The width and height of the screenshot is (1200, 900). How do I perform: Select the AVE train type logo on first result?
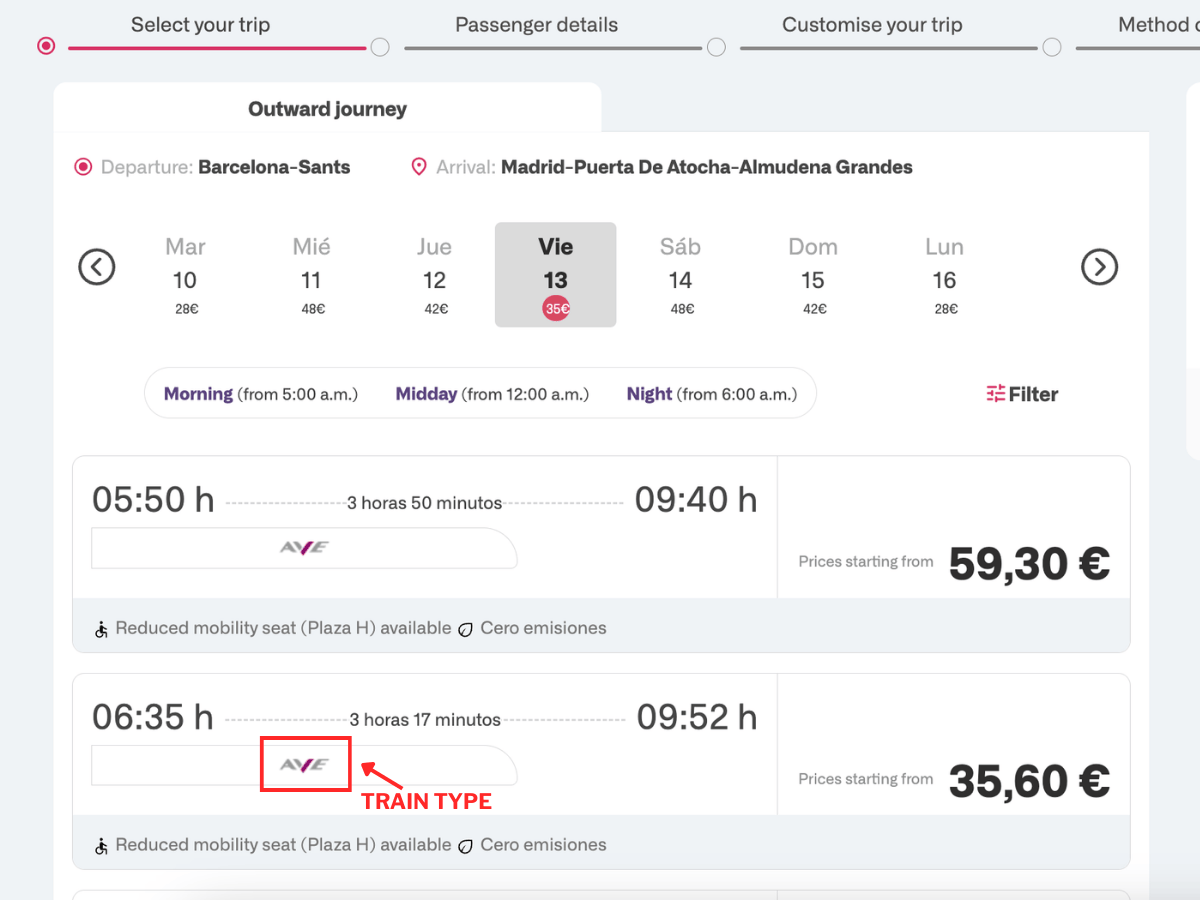[304, 547]
